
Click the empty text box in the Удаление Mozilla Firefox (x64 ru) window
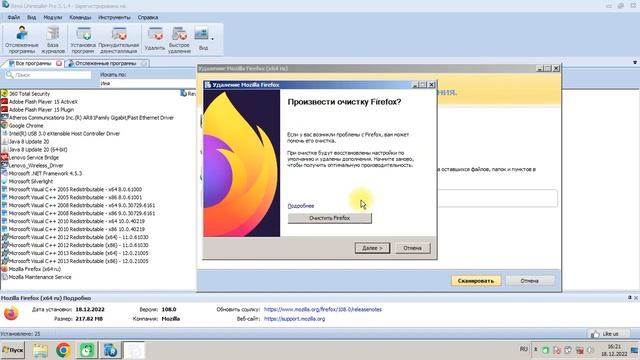498,198
